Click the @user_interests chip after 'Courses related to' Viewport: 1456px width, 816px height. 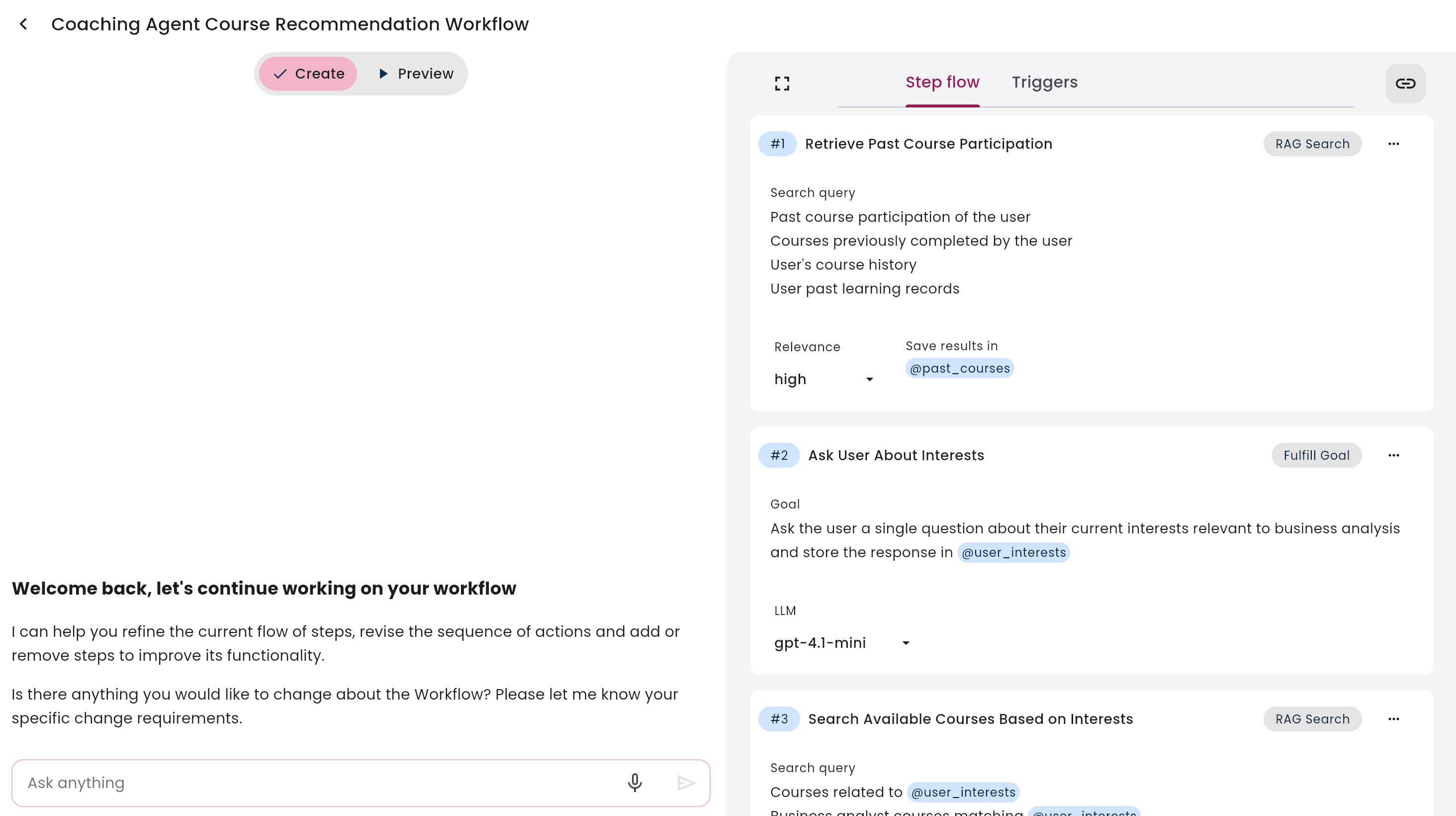(963, 792)
